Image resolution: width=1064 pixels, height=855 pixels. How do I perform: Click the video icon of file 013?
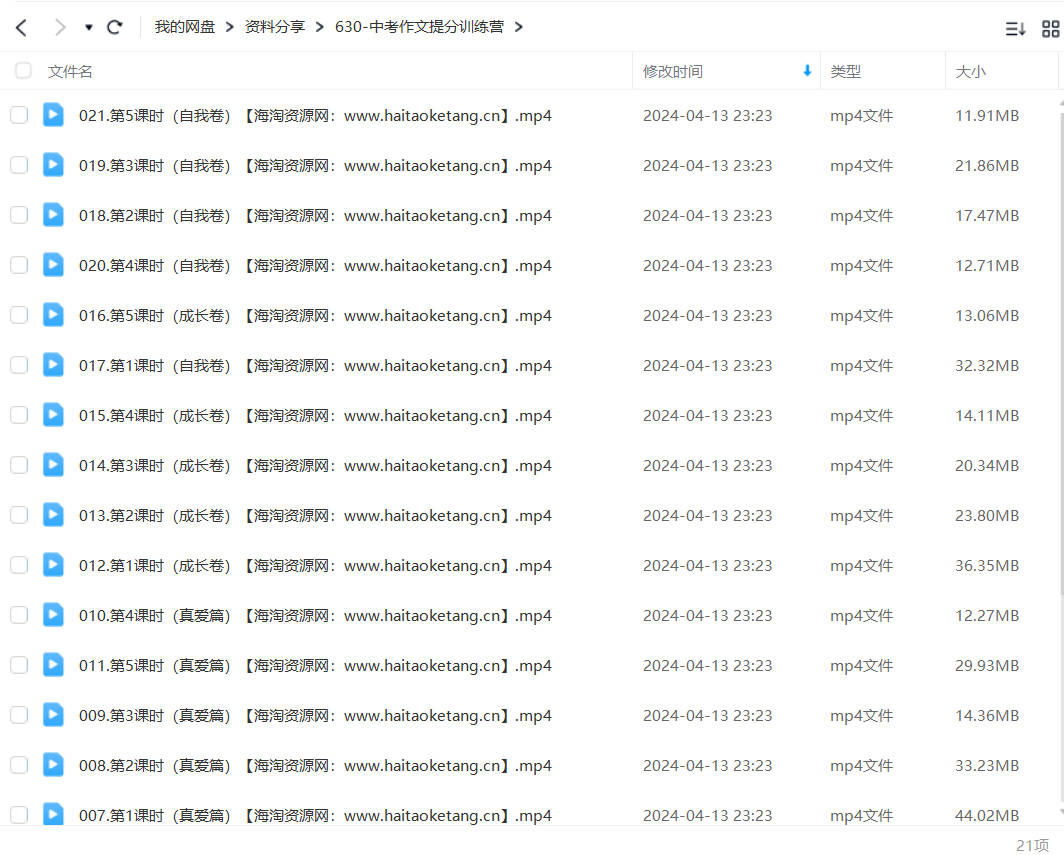click(x=53, y=515)
